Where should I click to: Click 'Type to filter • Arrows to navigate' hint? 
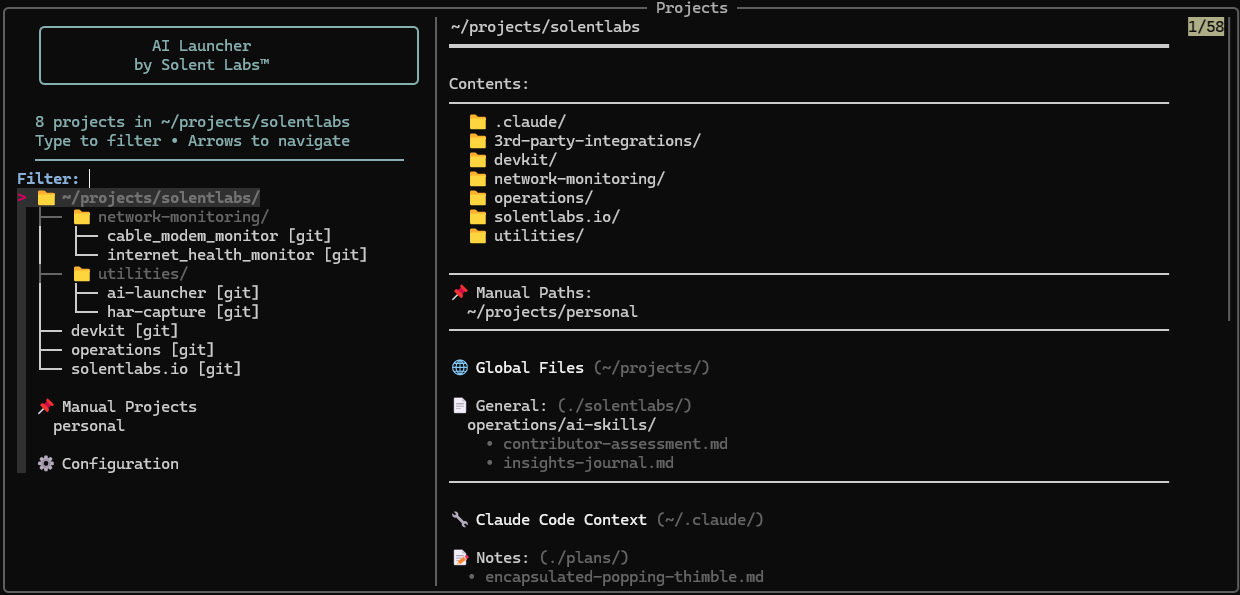(192, 141)
